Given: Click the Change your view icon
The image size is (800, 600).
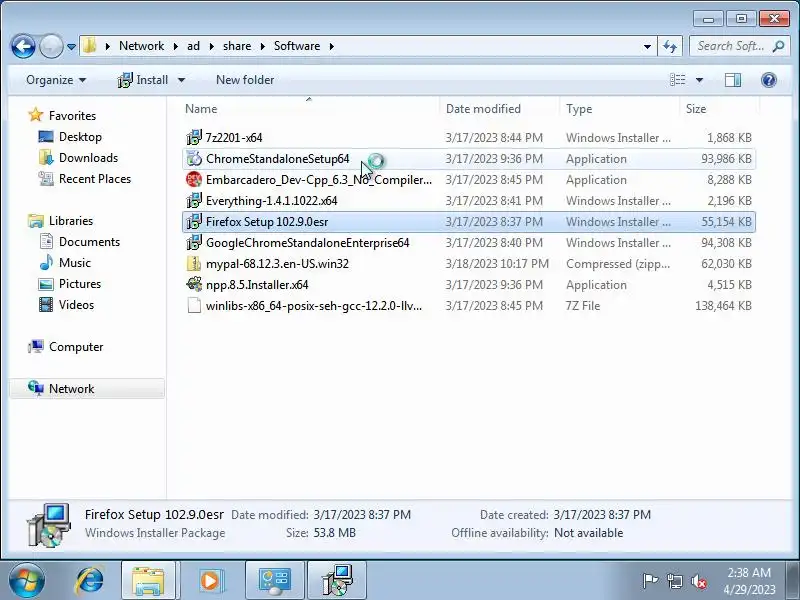Looking at the screenshot, I should pyautogui.click(x=678, y=80).
